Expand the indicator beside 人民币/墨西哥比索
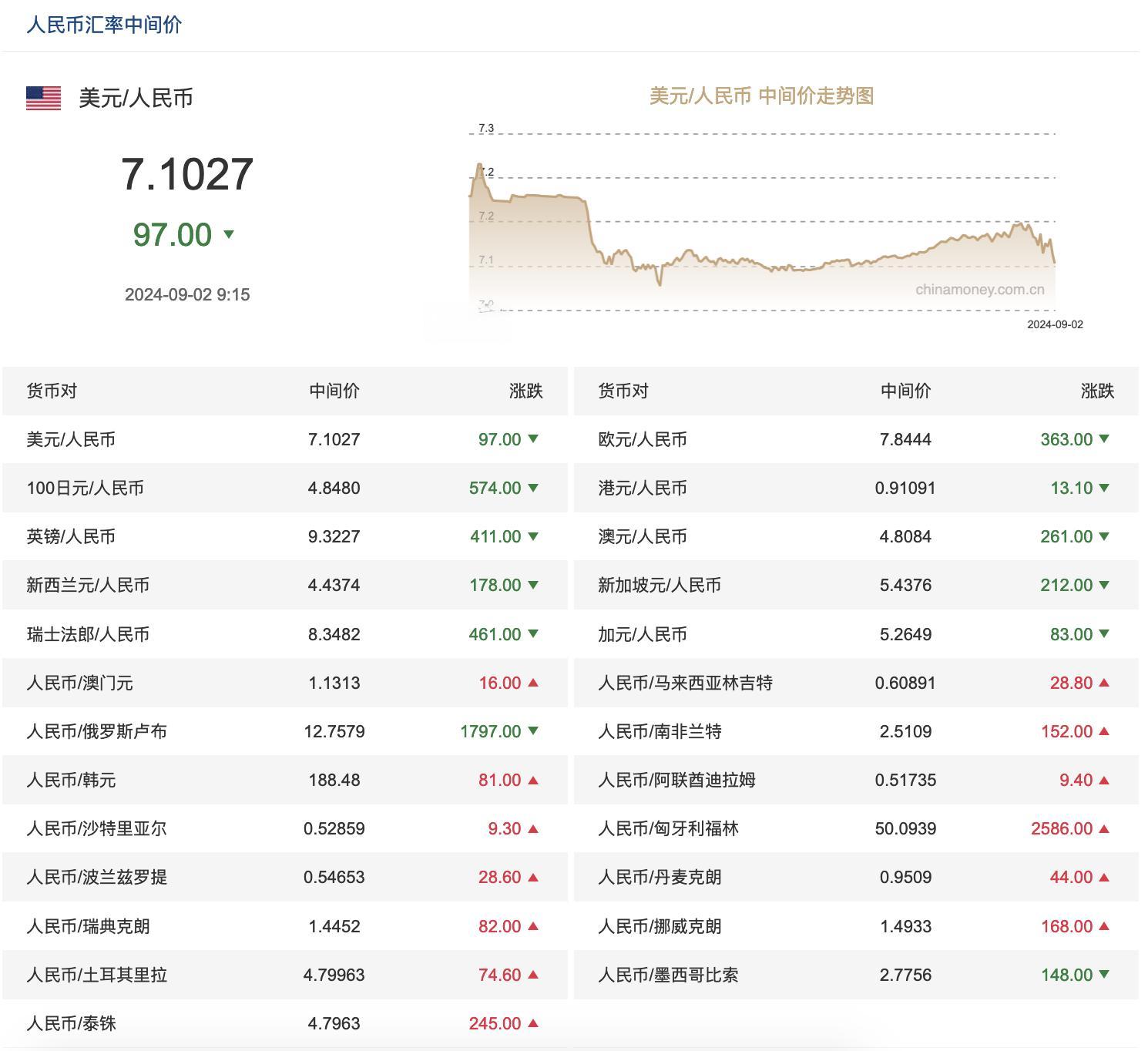The height and width of the screenshot is (1051, 1148). [x=1106, y=975]
